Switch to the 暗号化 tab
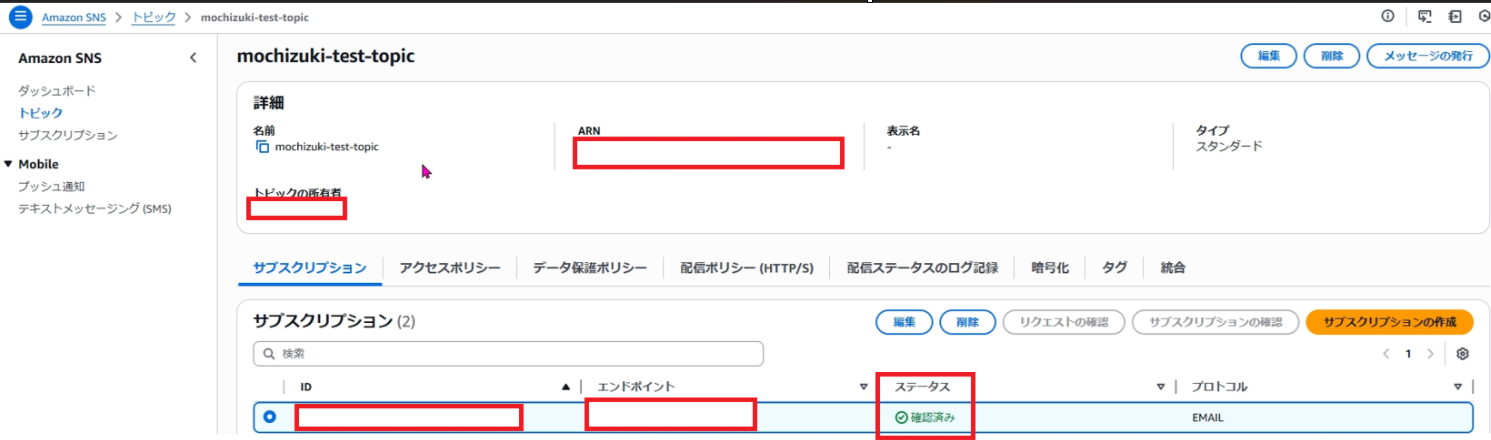The image size is (1491, 440). click(x=1050, y=268)
